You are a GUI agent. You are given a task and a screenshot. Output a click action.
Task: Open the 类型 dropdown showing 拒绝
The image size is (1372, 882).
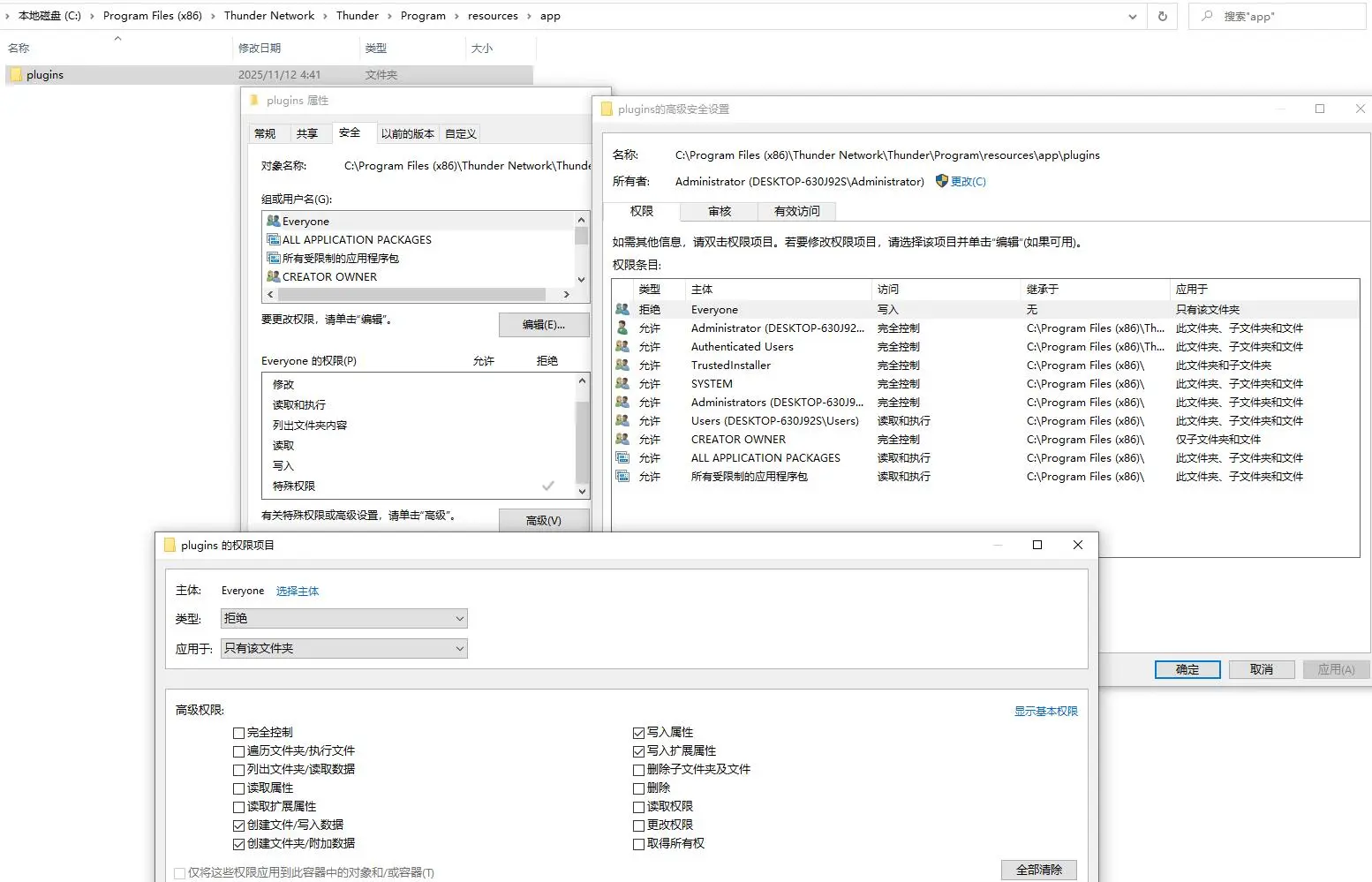(x=343, y=619)
